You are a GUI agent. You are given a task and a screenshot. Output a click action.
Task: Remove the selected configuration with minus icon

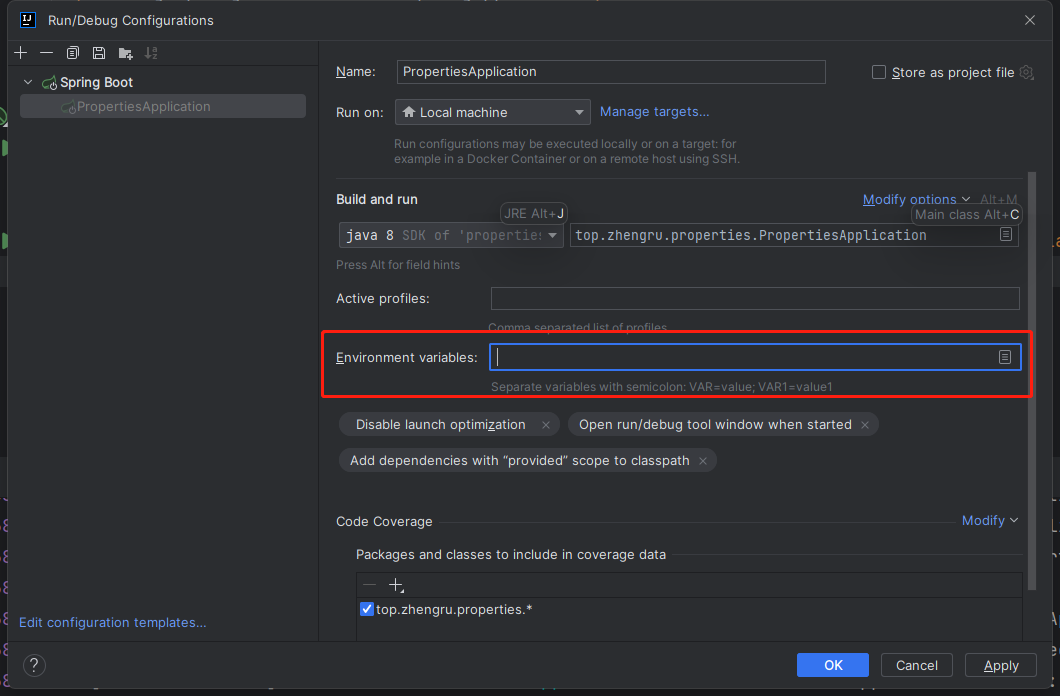click(x=46, y=53)
